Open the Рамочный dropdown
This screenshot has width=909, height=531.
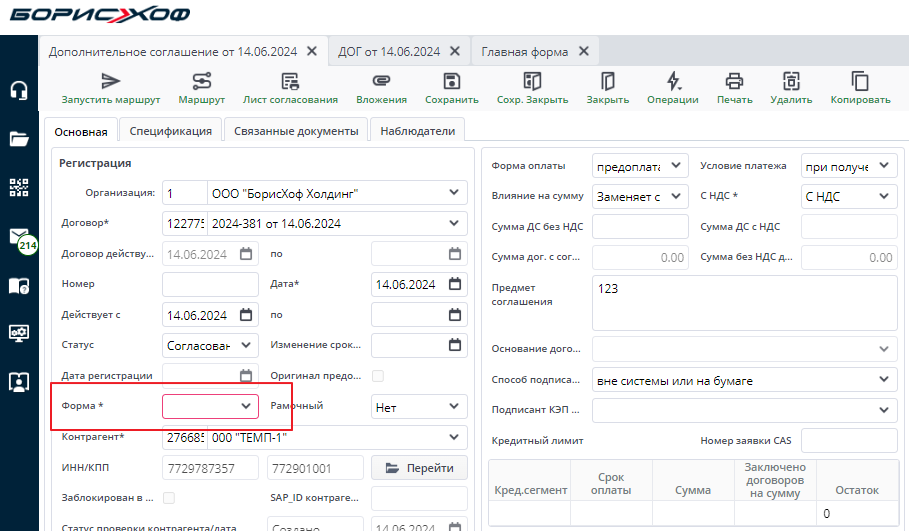coord(454,406)
